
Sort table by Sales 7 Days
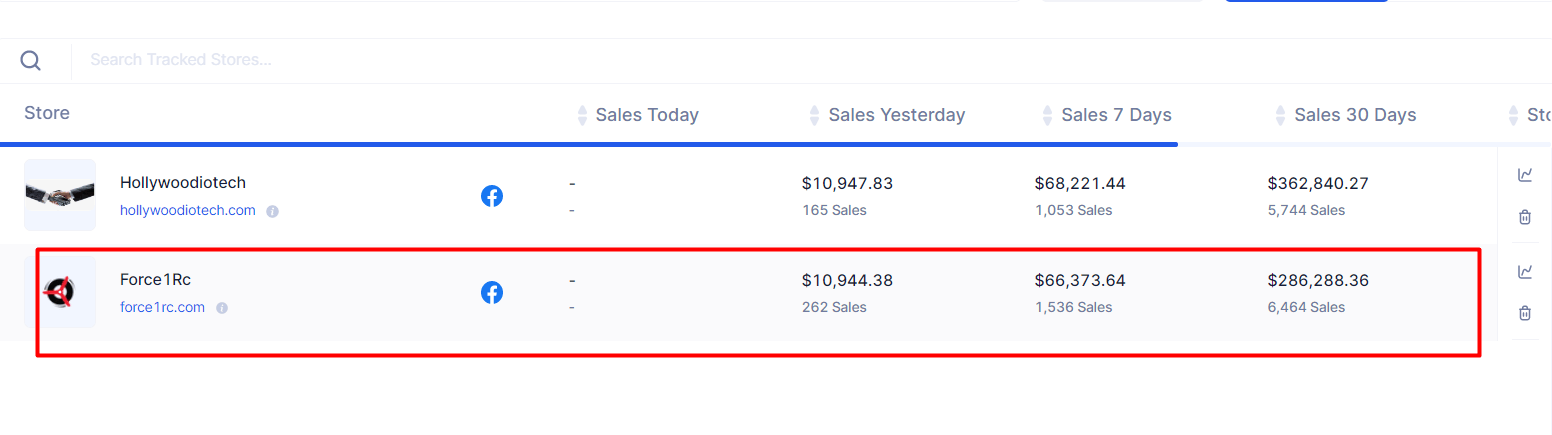[x=1116, y=115]
